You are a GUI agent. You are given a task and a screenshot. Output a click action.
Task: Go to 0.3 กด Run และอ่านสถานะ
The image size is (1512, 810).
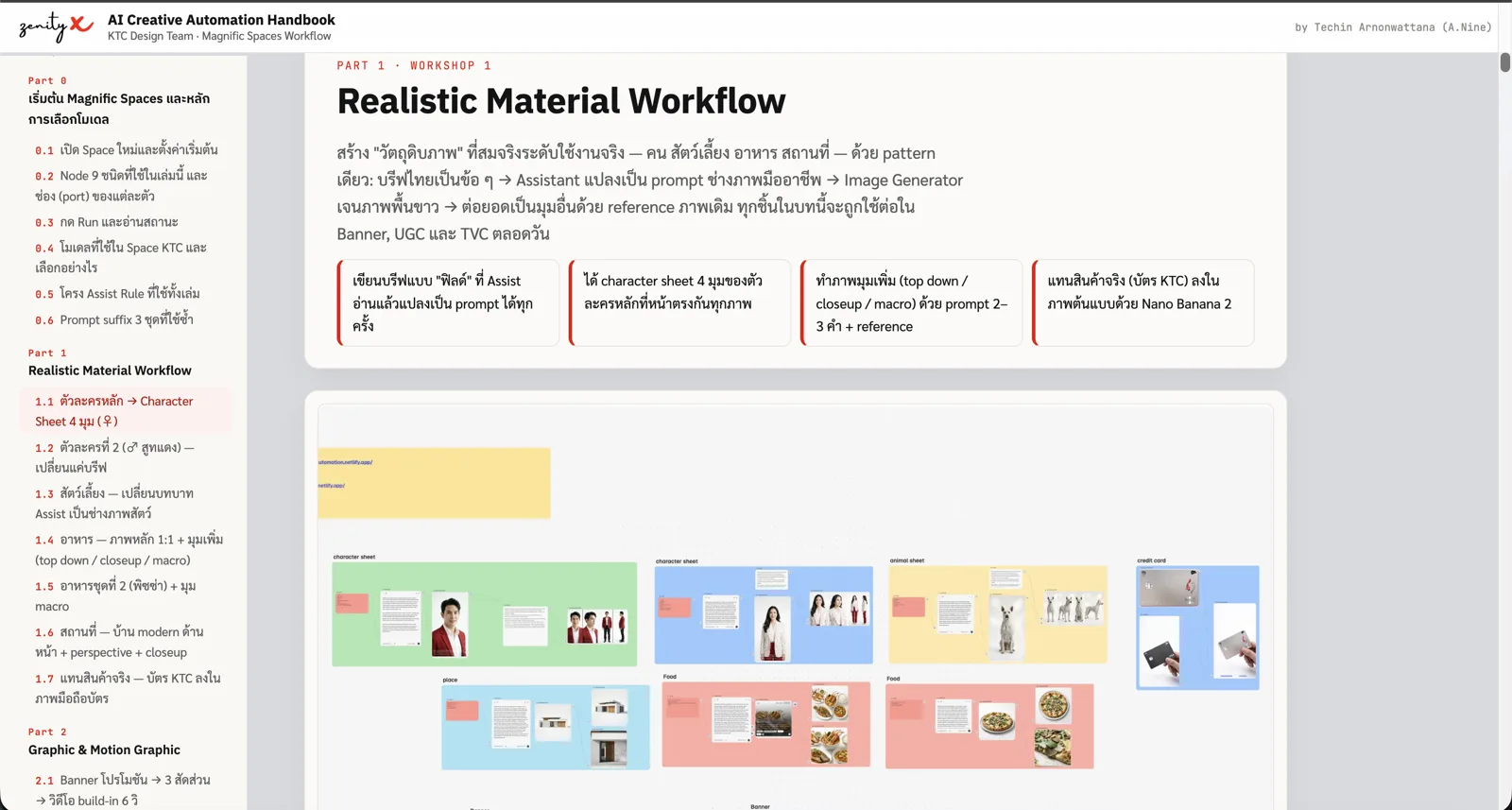(x=107, y=222)
